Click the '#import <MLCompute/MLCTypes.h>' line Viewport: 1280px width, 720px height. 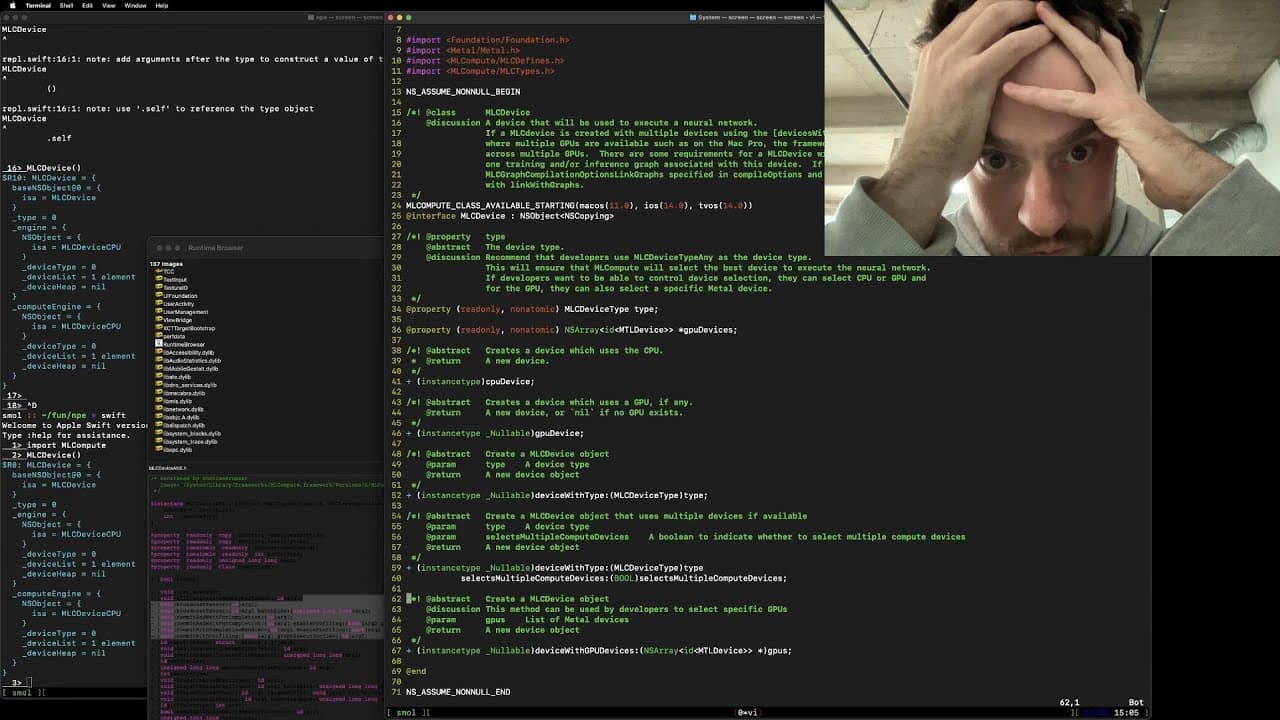pos(480,71)
